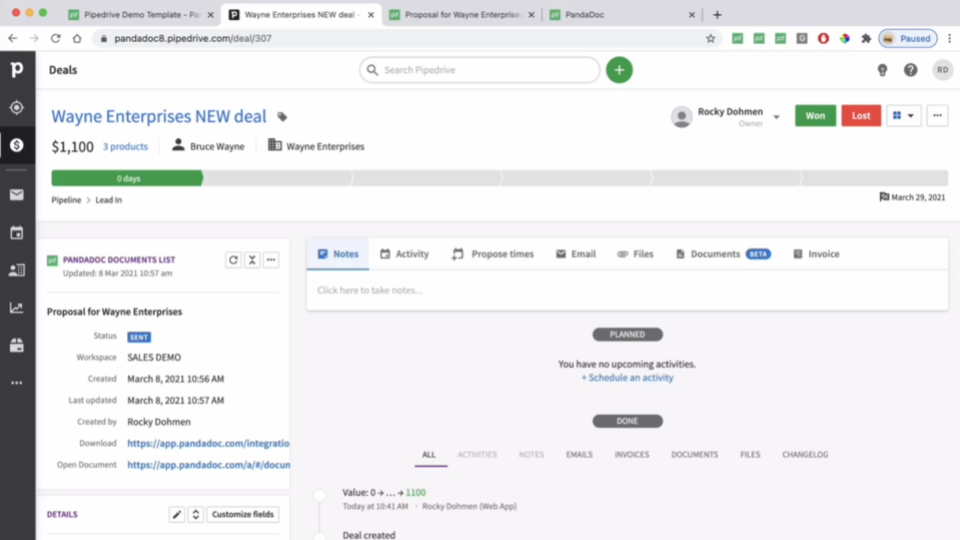This screenshot has width=960, height=540.
Task: Open calendar Activities icon in sidebar
Action: pos(17,233)
